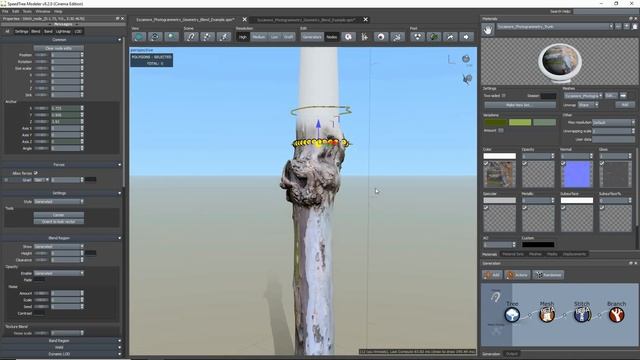640x360 pixels.
Task: Click the Randomize button in Generation panel
Action: pos(548,275)
